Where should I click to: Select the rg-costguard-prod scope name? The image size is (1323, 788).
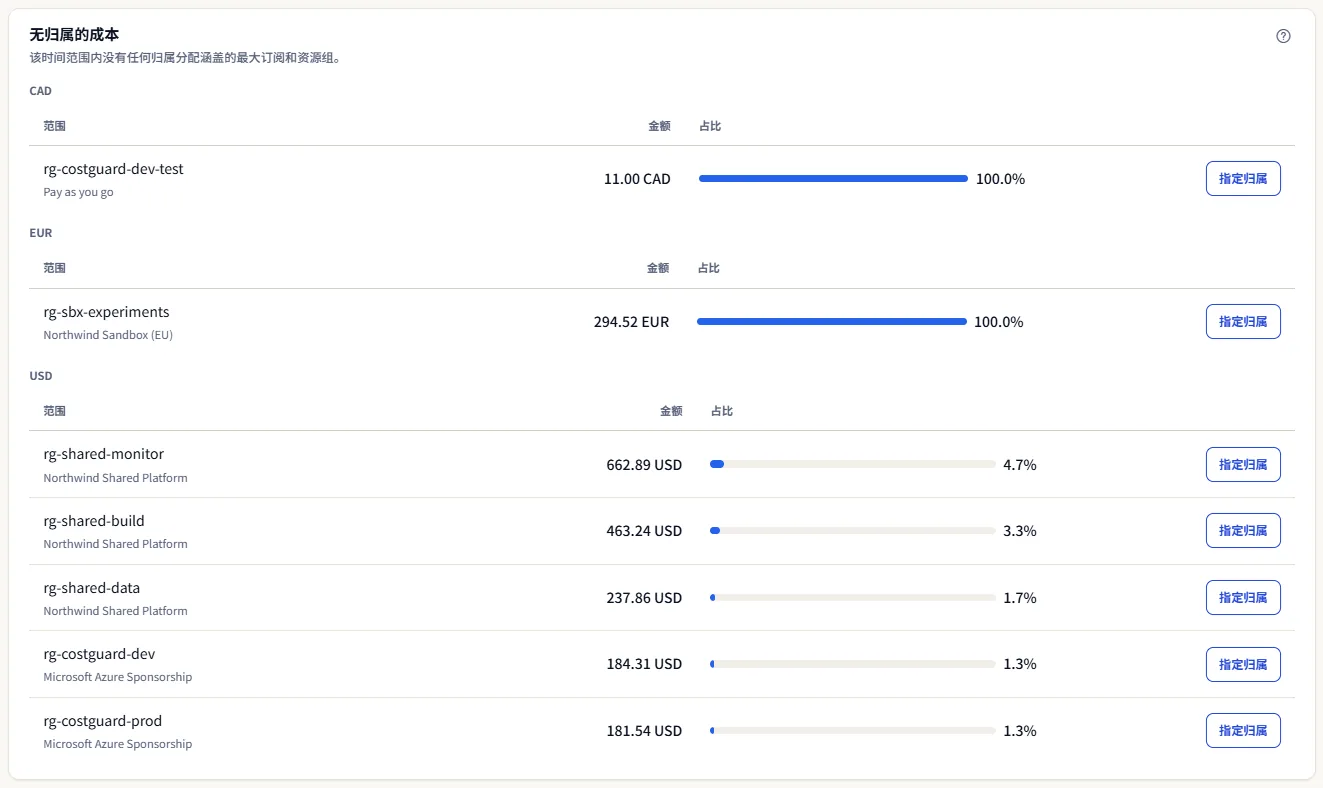pyautogui.click(x=103, y=721)
